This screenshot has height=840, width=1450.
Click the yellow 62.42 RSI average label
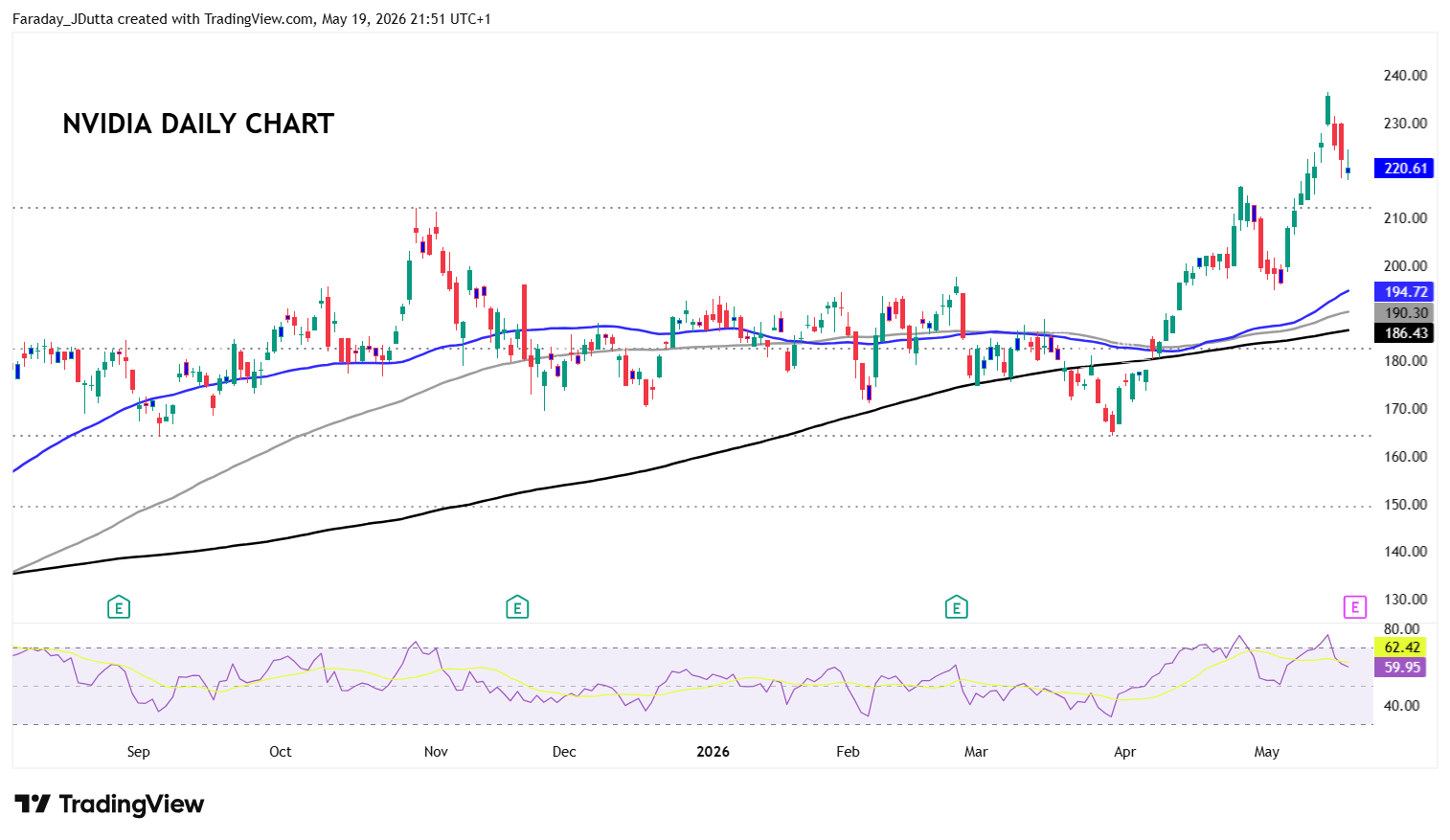[x=1401, y=647]
